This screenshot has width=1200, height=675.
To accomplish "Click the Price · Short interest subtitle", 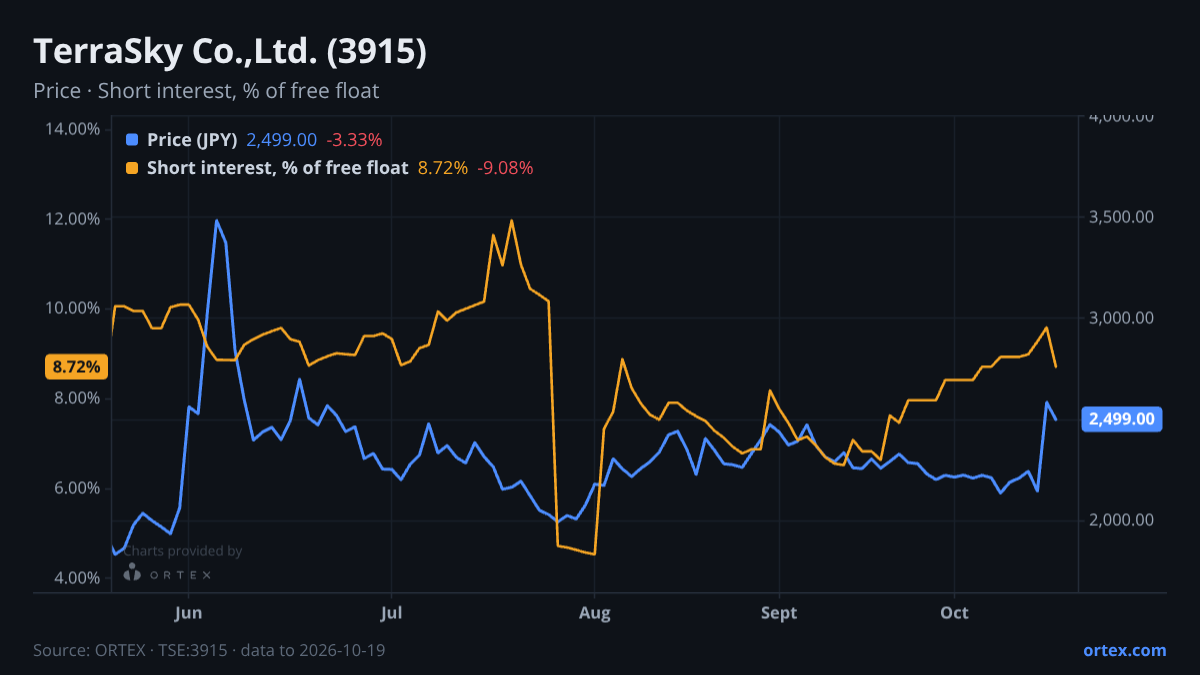I will point(206,91).
